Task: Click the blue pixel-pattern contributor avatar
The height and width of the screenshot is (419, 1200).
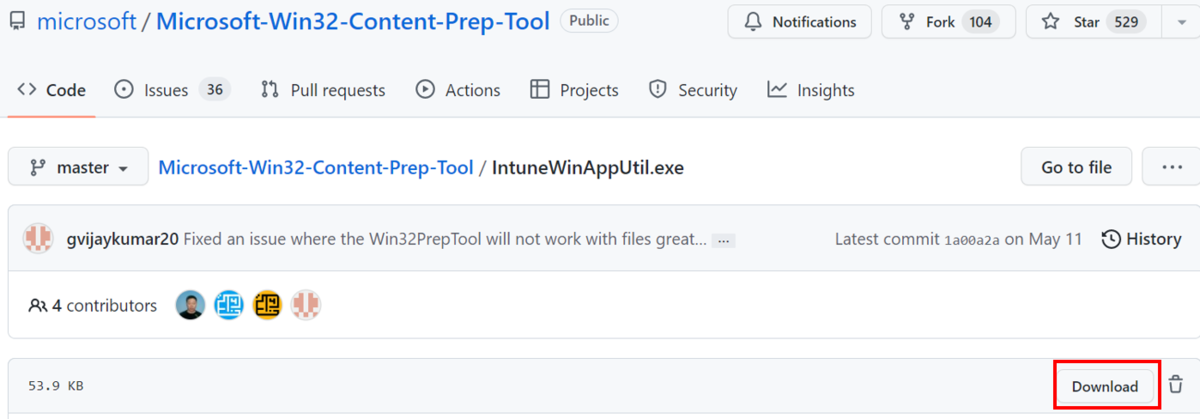Action: (229, 305)
